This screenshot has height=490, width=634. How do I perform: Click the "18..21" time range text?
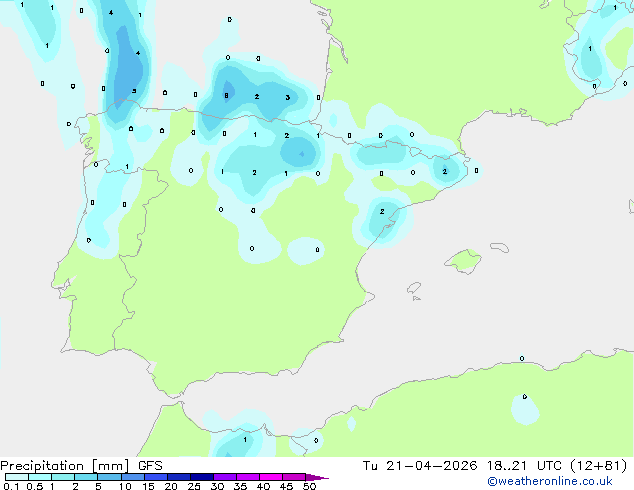pyautogui.click(x=507, y=466)
